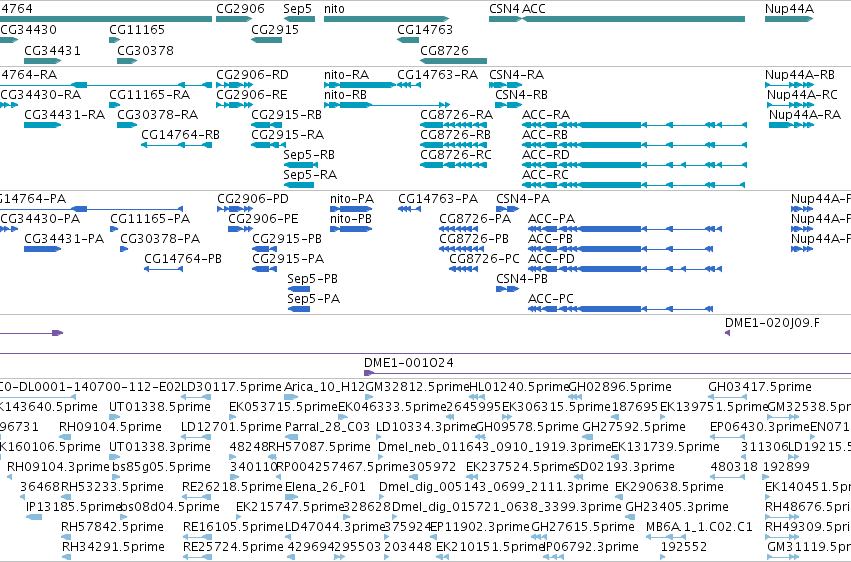Select the CG30378 gene label
The image size is (851, 562).
[145, 50]
